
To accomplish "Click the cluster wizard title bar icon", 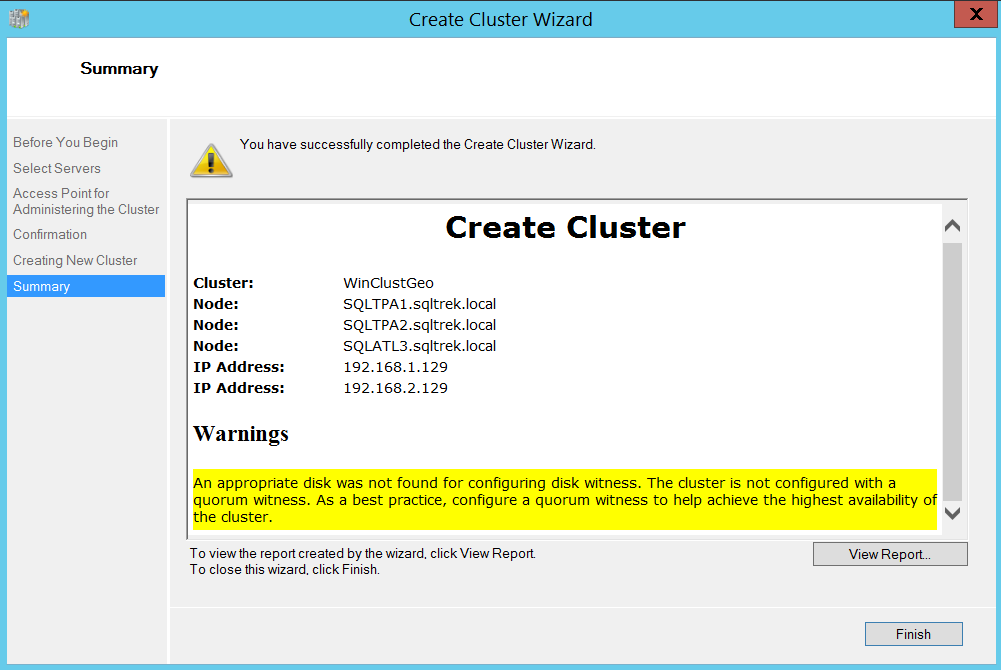I will tap(19, 19).
